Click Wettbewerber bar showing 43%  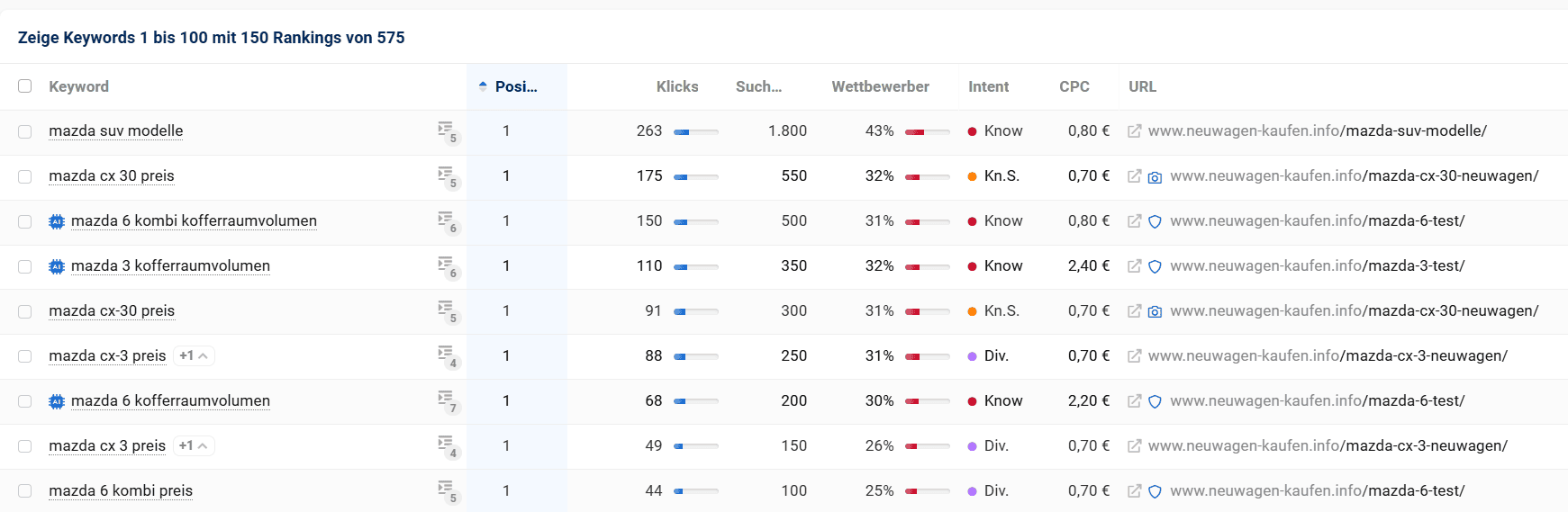point(928,132)
